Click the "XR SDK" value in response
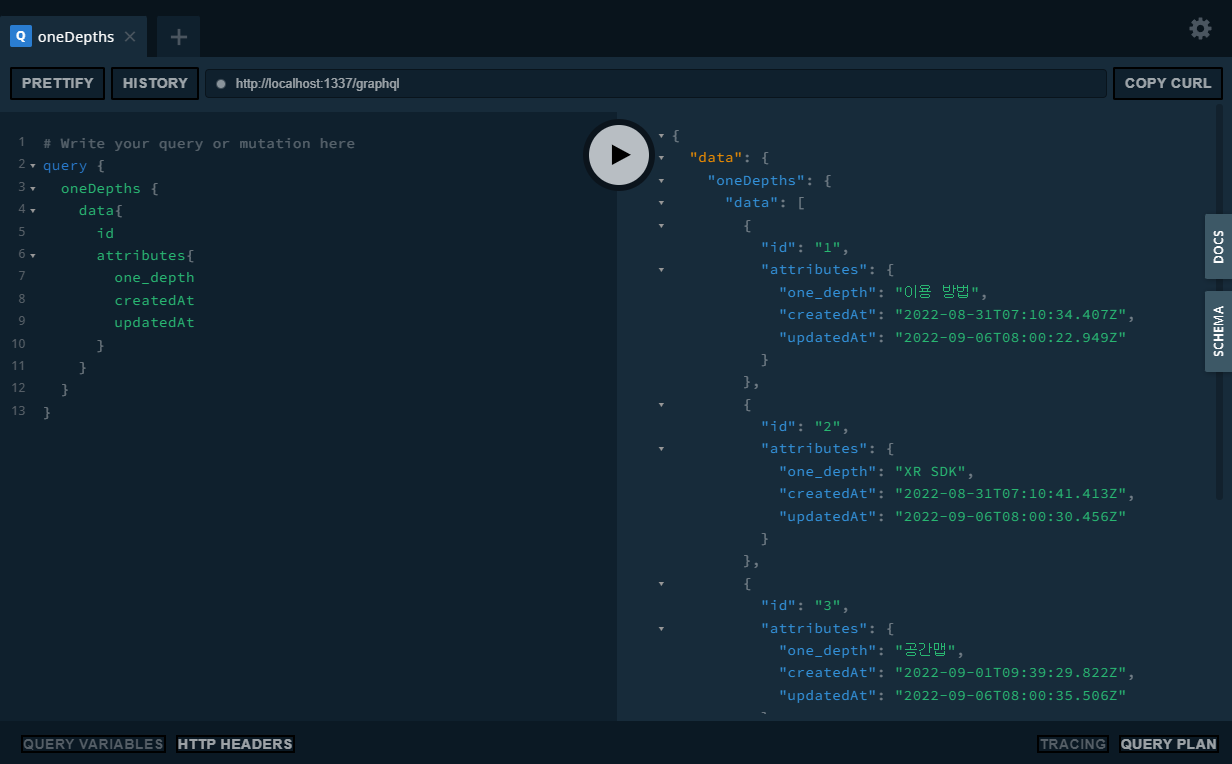 929,472
